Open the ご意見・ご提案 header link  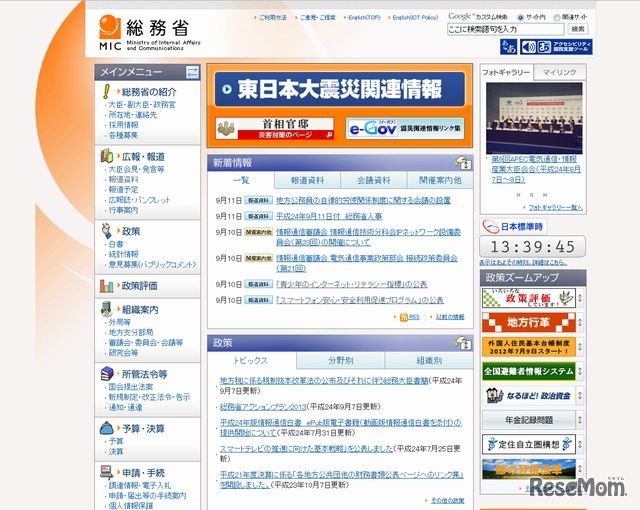318,18
